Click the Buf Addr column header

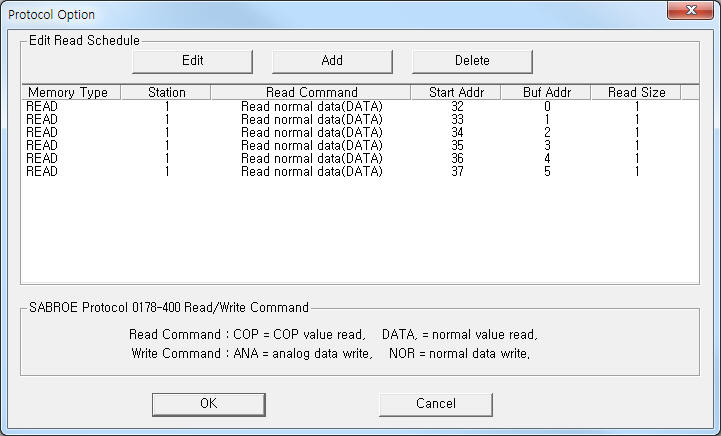pos(547,92)
